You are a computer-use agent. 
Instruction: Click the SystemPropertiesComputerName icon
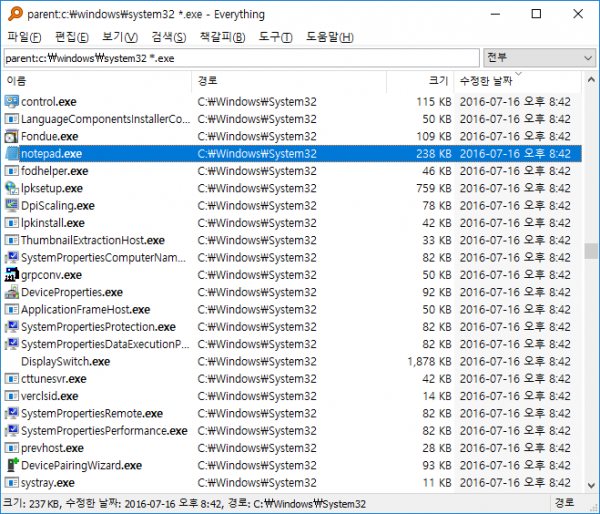[11, 258]
